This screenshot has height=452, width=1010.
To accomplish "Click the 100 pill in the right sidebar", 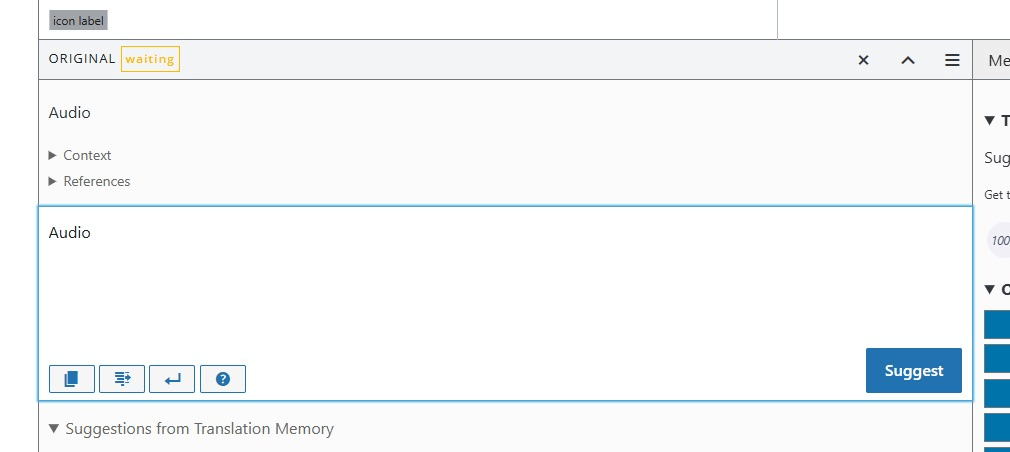I will 999,241.
